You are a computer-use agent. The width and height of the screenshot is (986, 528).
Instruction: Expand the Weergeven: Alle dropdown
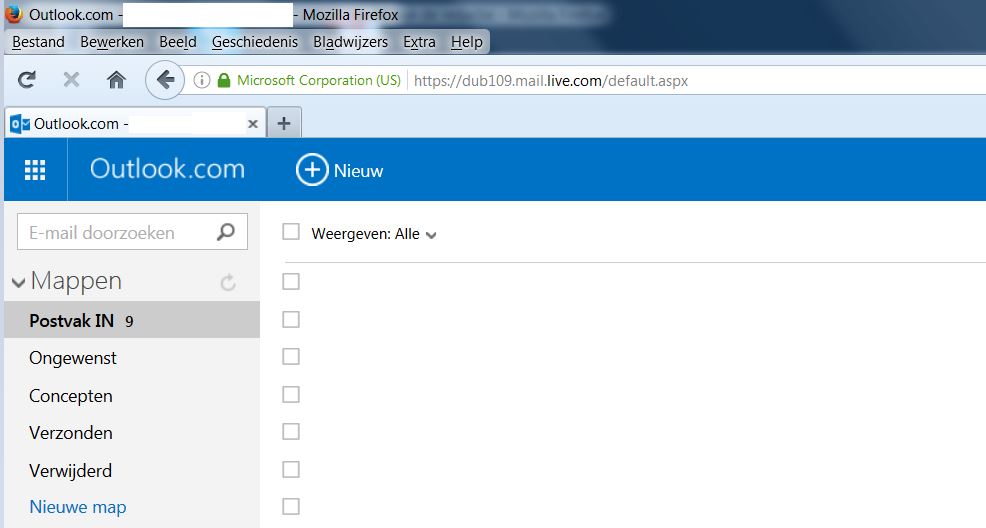click(x=431, y=235)
